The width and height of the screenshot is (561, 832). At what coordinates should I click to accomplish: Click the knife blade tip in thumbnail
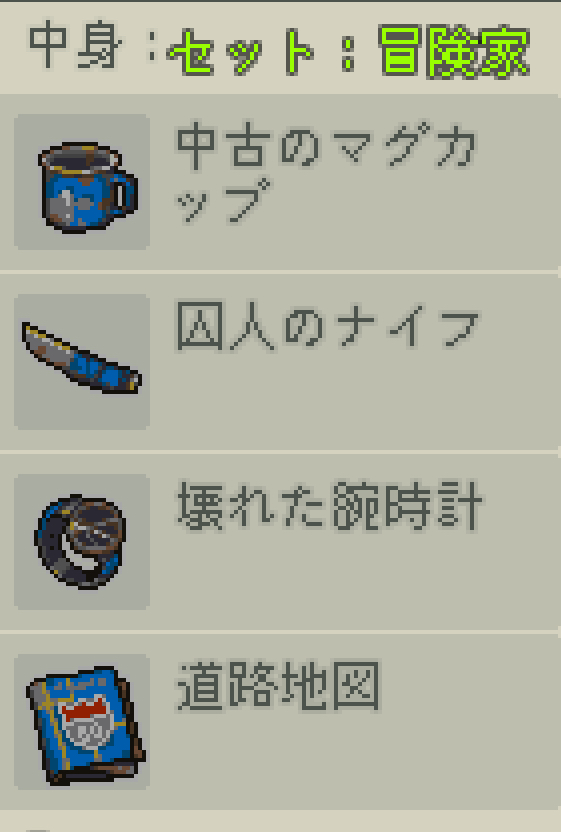tap(29, 331)
